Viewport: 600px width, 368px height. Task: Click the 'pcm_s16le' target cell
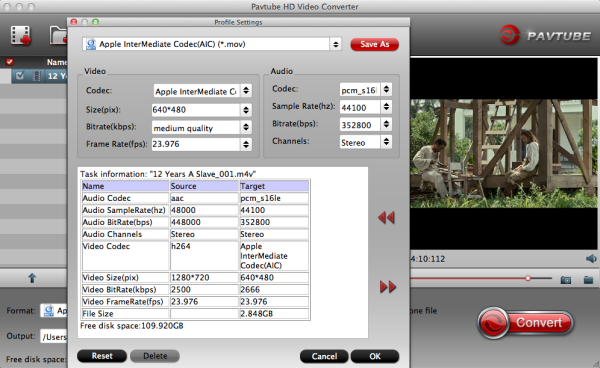tap(274, 198)
